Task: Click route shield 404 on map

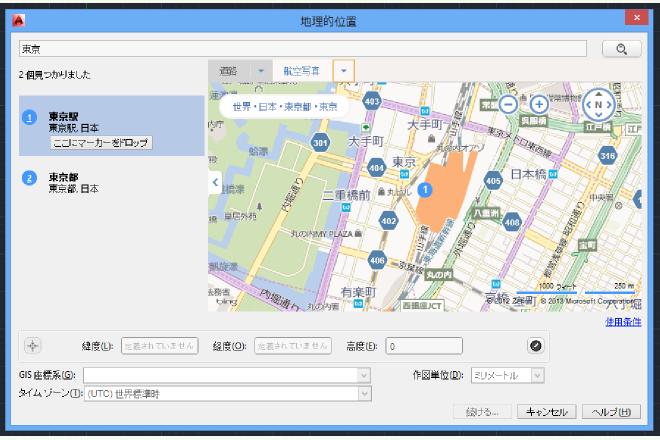Action: tap(376, 168)
